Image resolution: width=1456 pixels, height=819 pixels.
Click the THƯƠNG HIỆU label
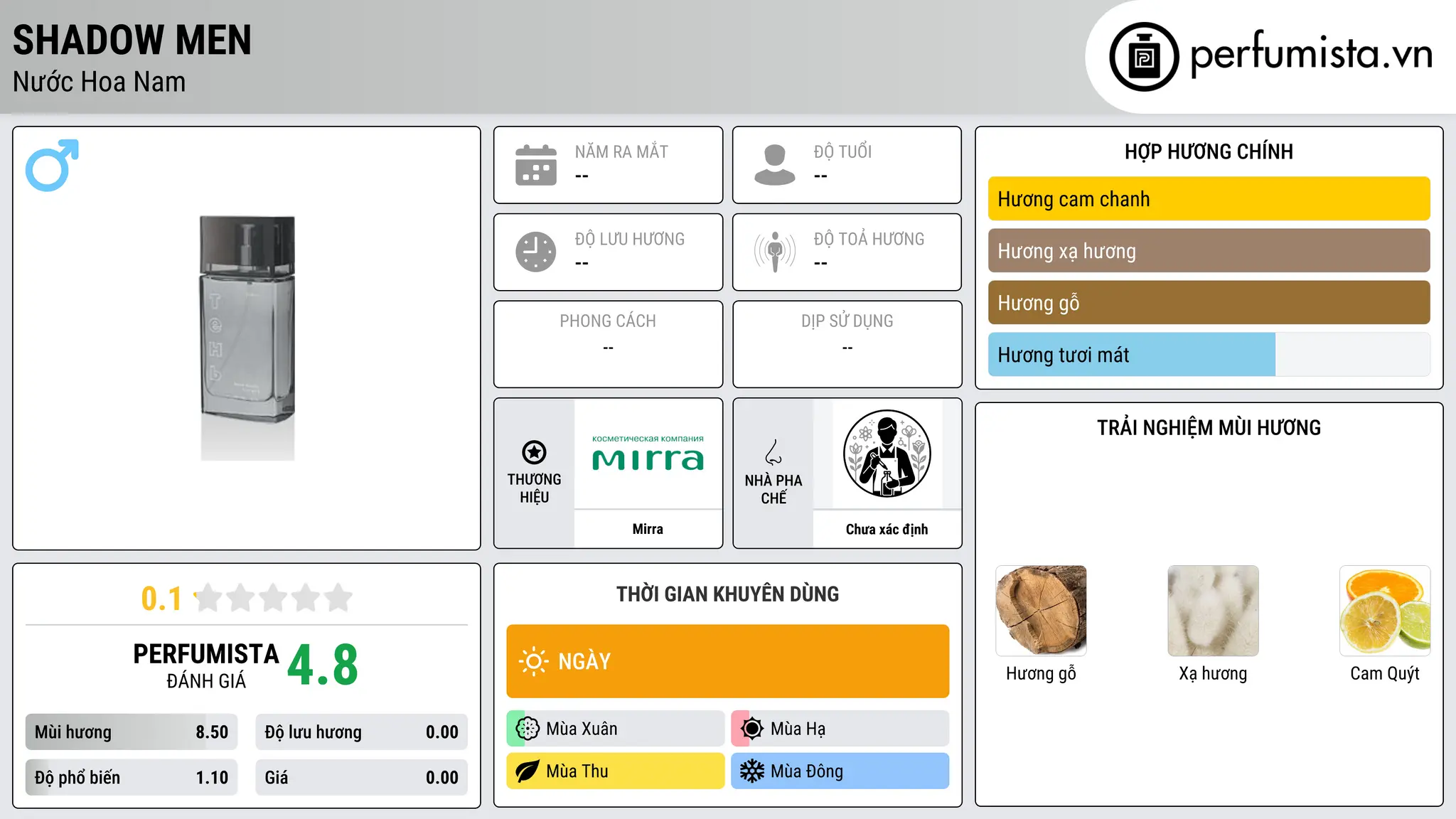(x=535, y=488)
